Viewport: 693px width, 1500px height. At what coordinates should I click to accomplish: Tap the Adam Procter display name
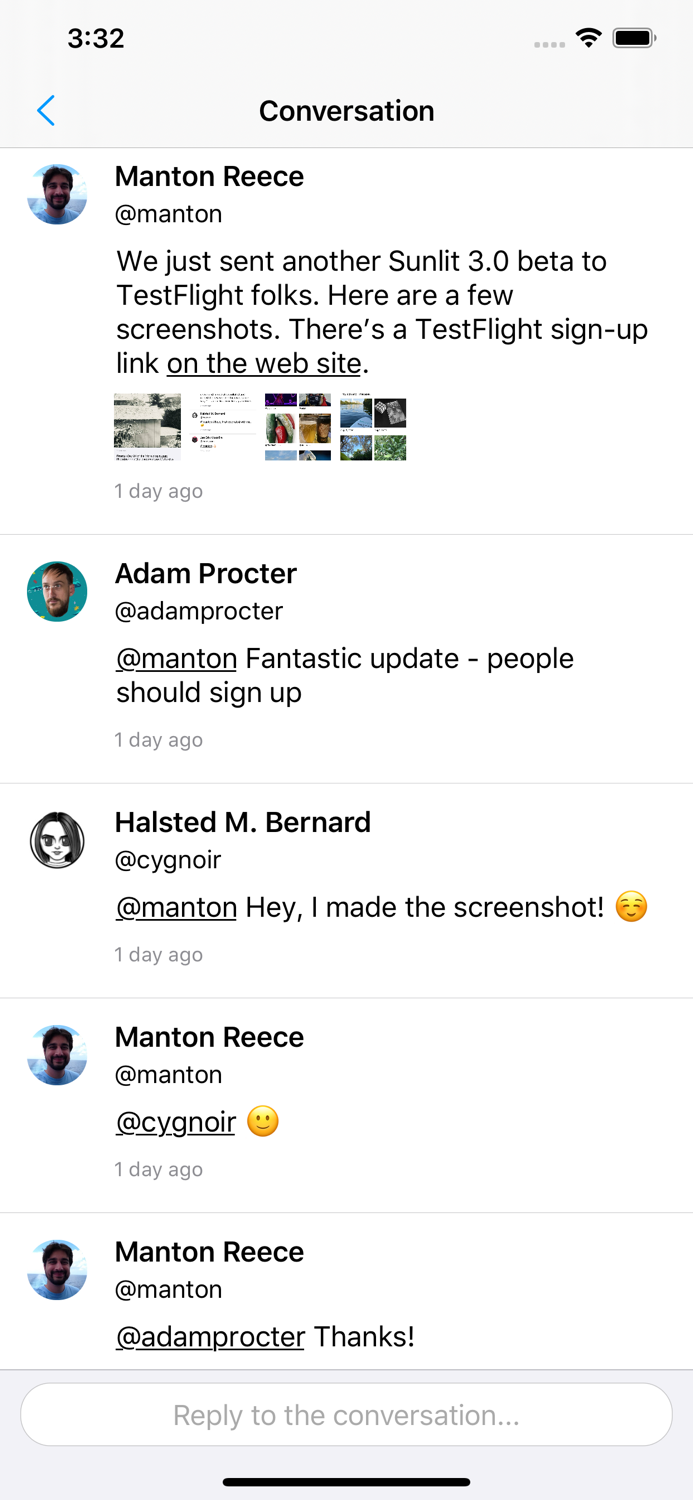(206, 574)
